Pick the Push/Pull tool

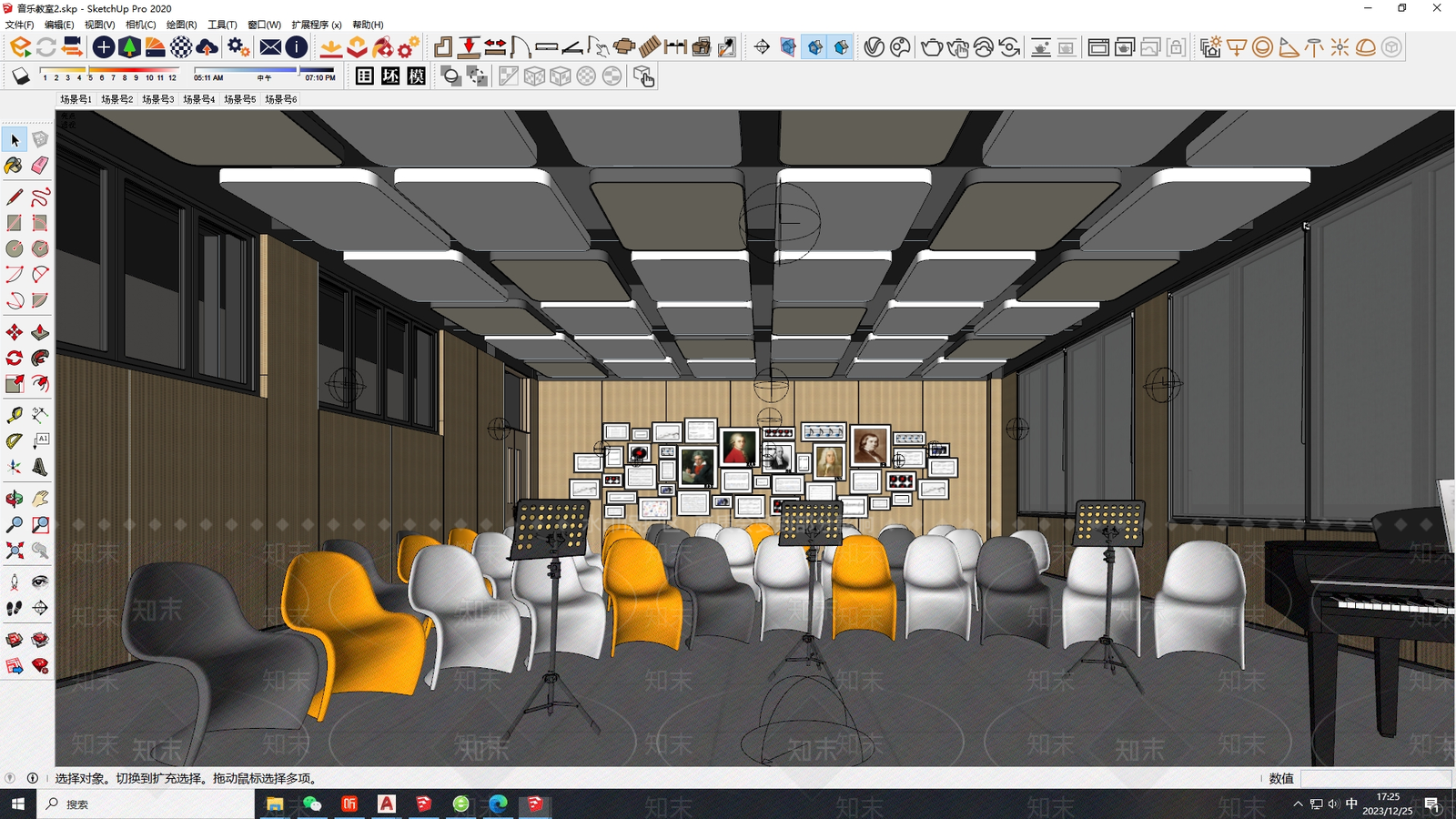point(40,332)
